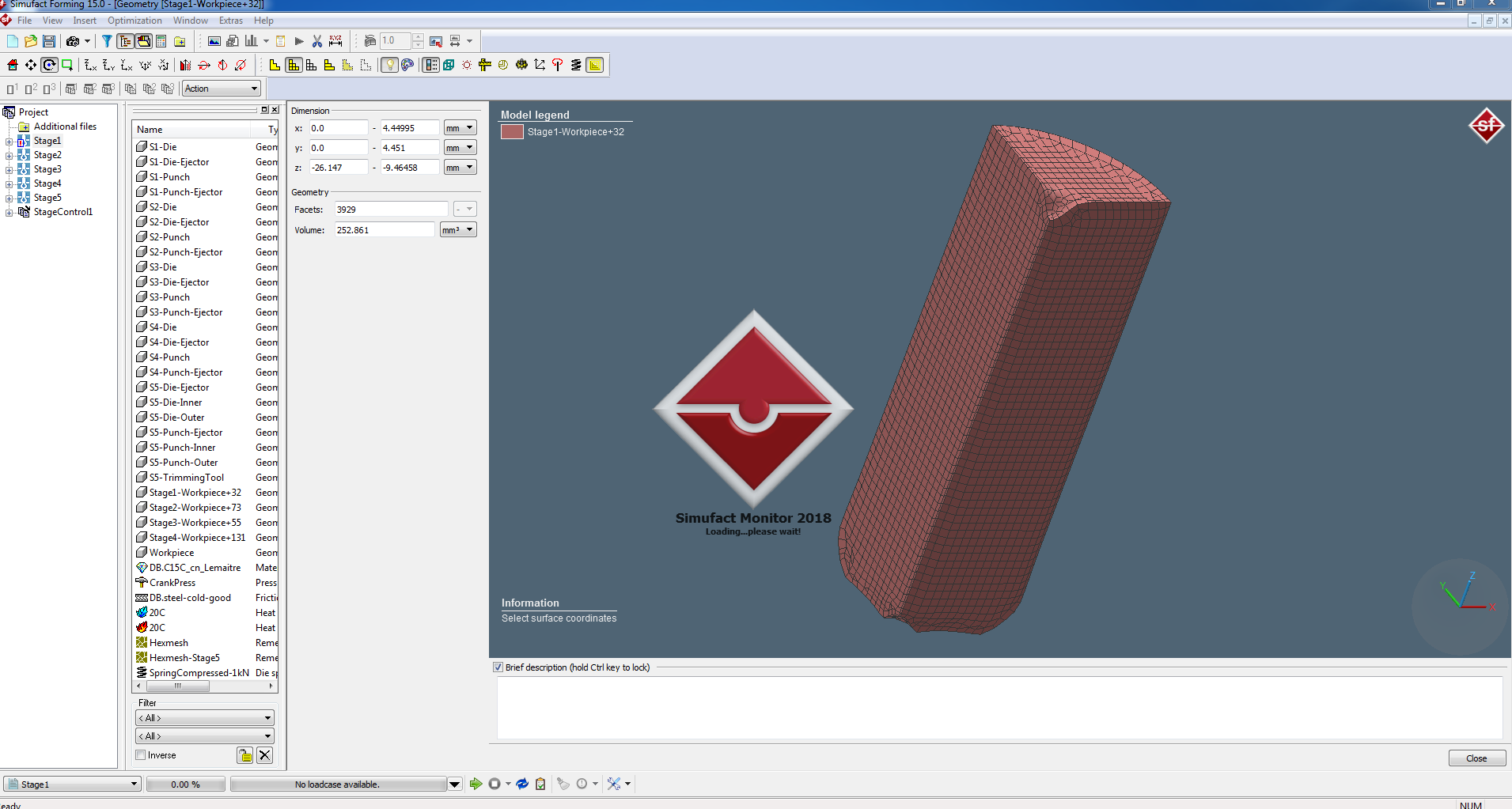
Task: Open the loadcase dropdown arrow
Action: 455,784
